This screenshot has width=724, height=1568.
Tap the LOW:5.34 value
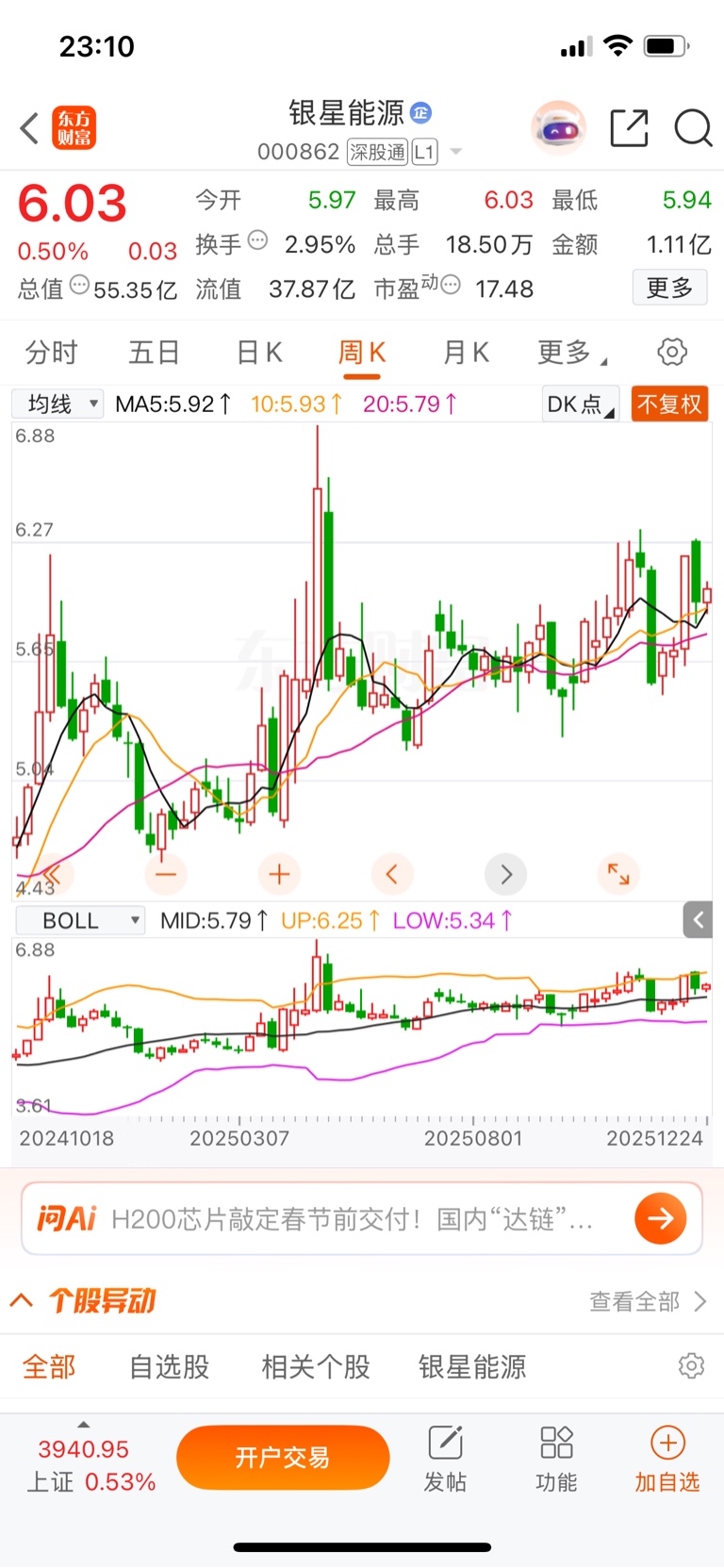(452, 920)
